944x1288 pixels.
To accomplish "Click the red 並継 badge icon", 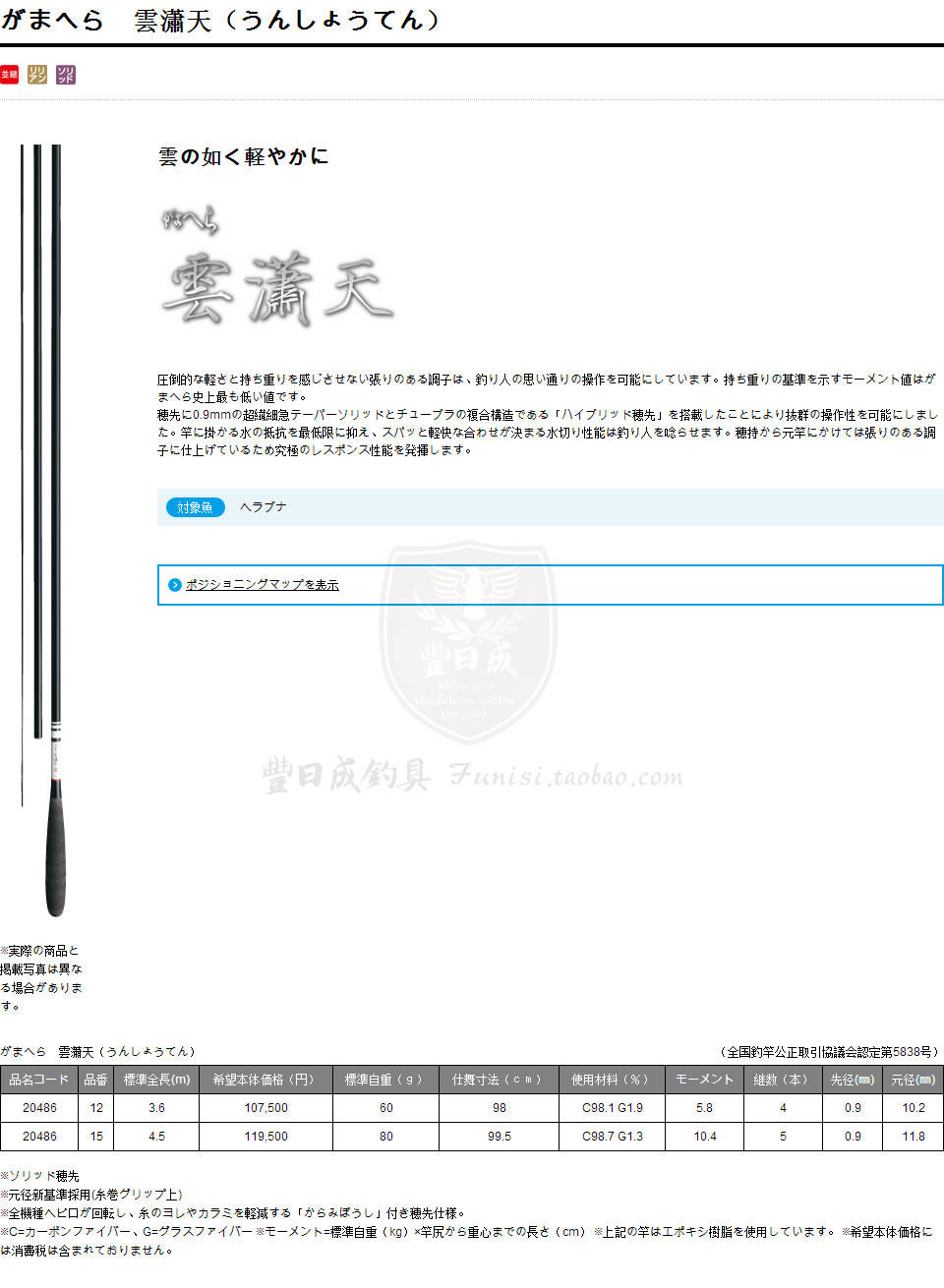I will coord(9,75).
